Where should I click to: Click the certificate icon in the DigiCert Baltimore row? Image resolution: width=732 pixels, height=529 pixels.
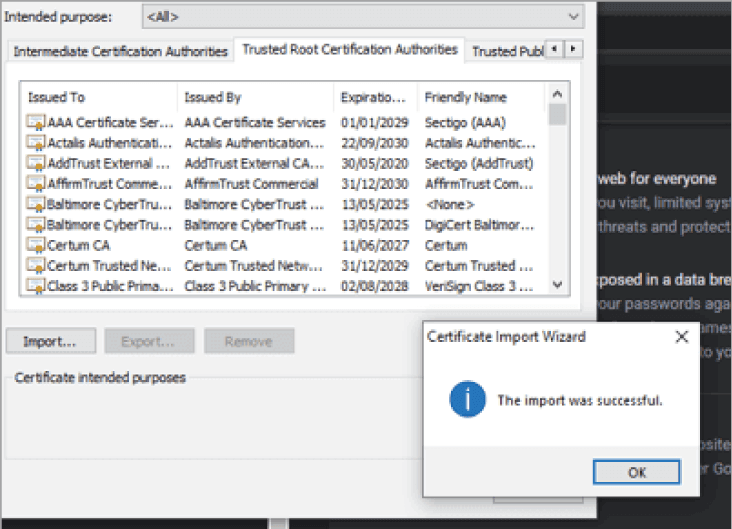pyautogui.click(x=35, y=225)
